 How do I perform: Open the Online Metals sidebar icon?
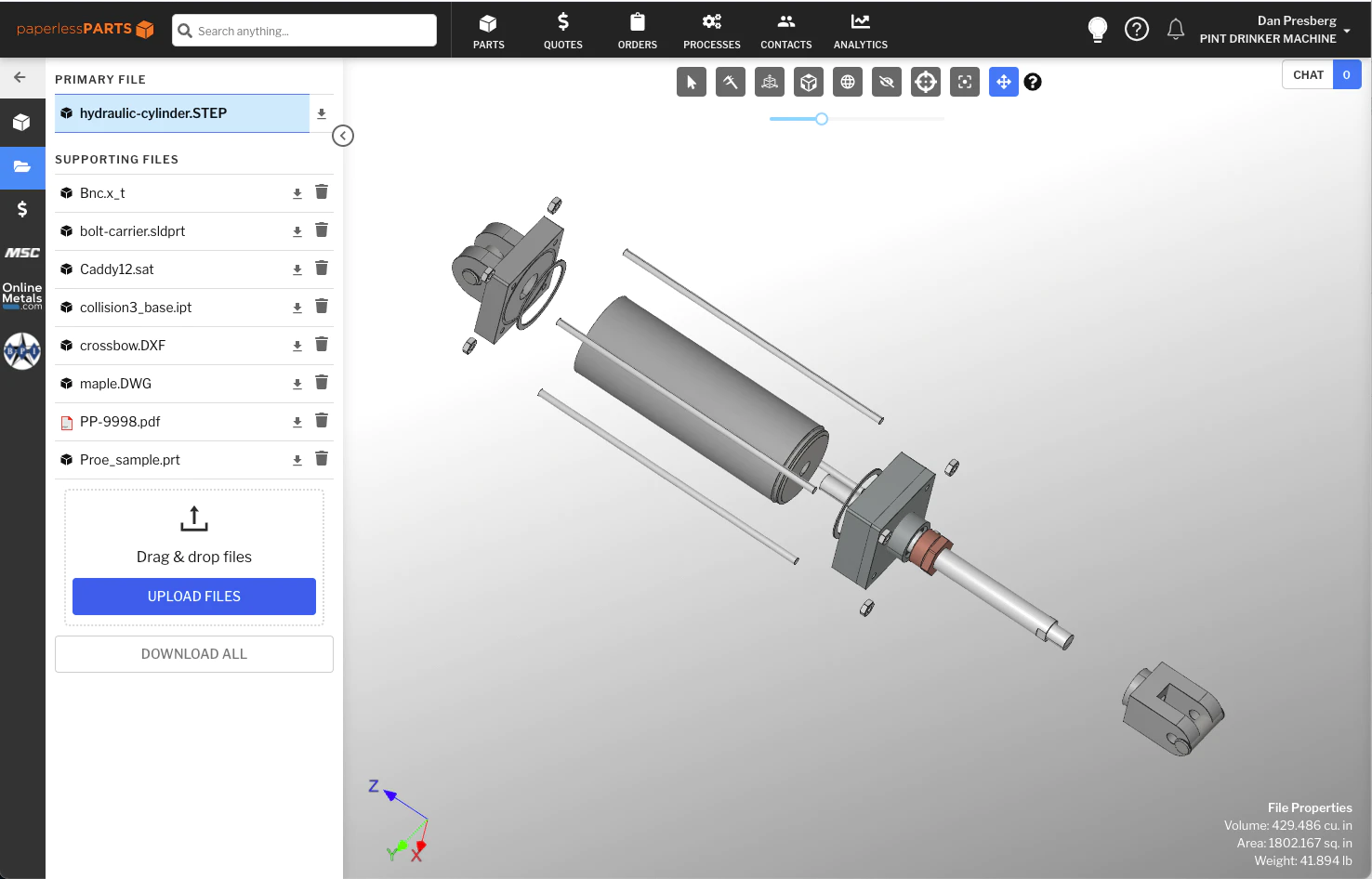pos(22,295)
